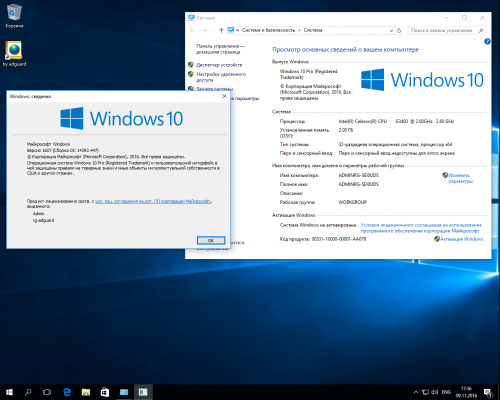Expand the address bar history dropdown
This screenshot has height=400, width=500.
pos(391,30)
